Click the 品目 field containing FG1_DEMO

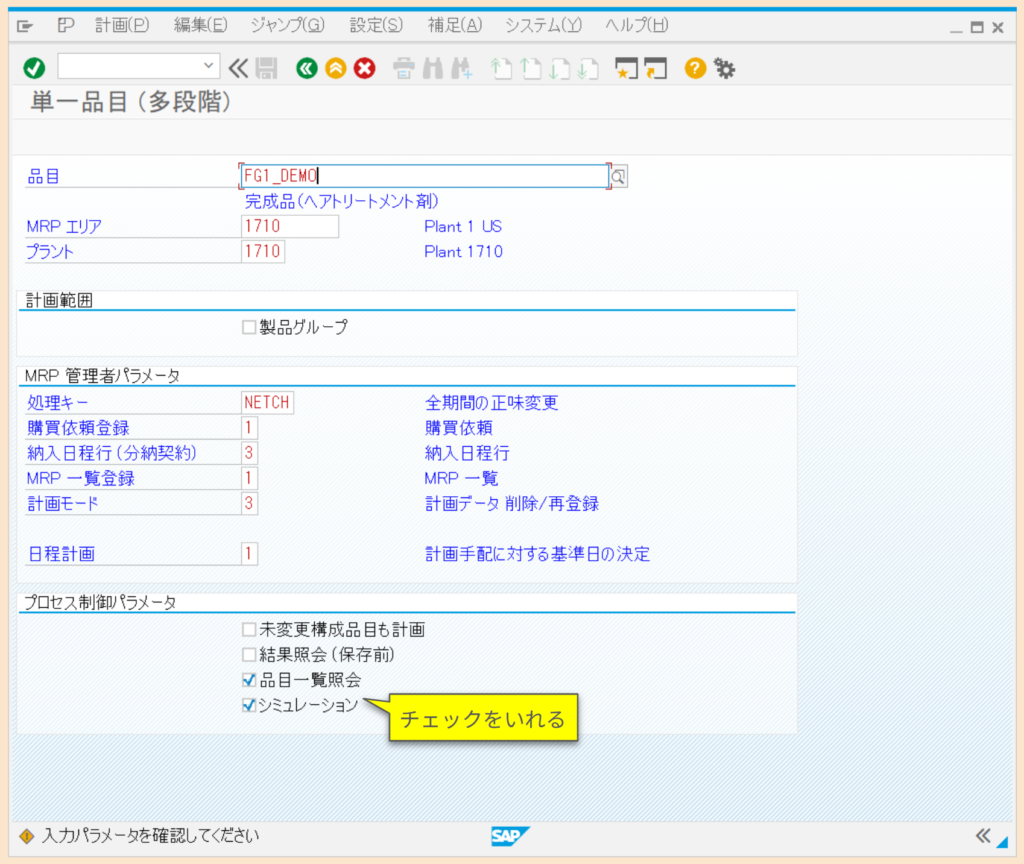point(424,176)
